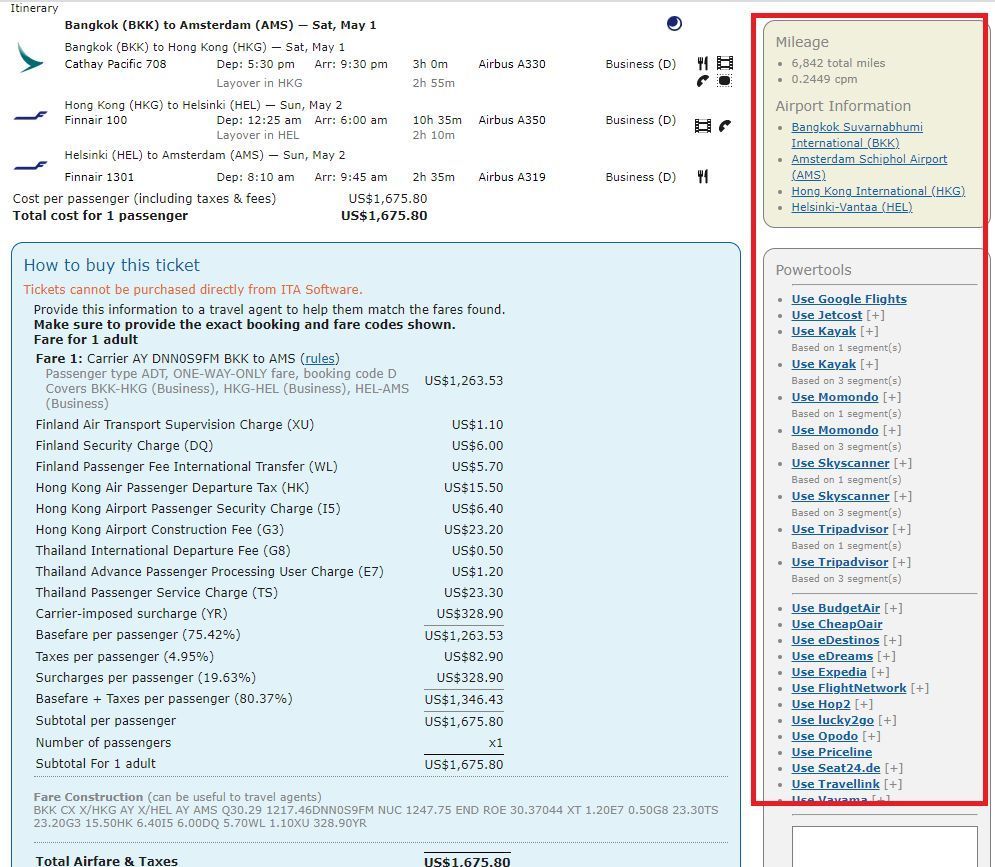Click the 'US$328.90' amount for surcharge (YR)

click(x=470, y=614)
